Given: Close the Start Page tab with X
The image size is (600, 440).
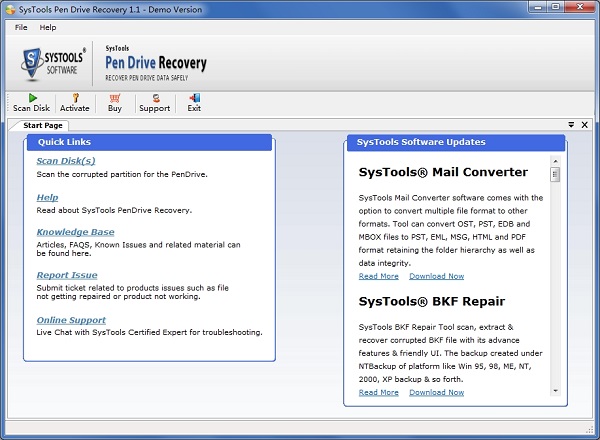Looking at the screenshot, I should [x=585, y=125].
